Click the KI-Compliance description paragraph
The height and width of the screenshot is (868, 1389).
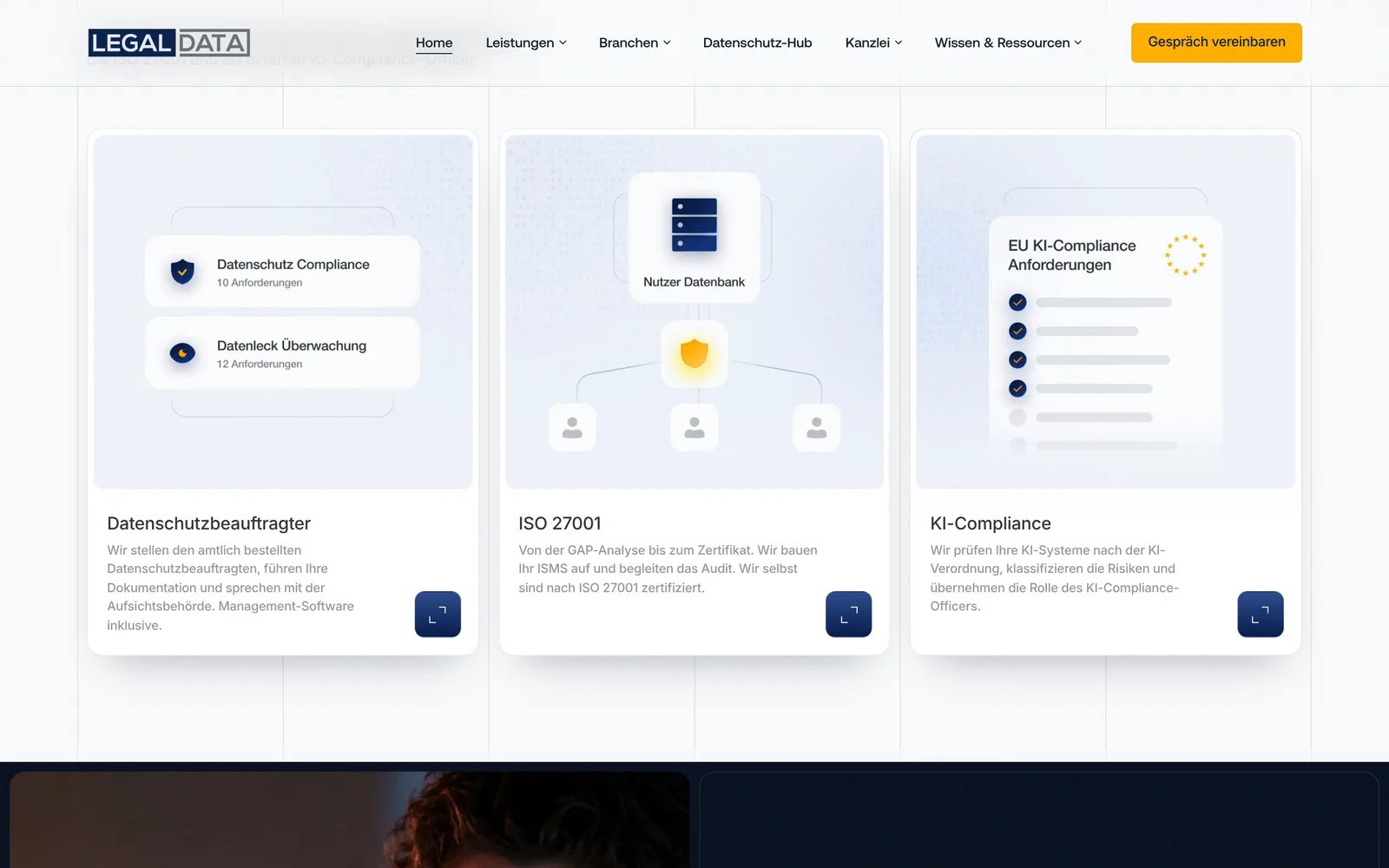[1055, 578]
